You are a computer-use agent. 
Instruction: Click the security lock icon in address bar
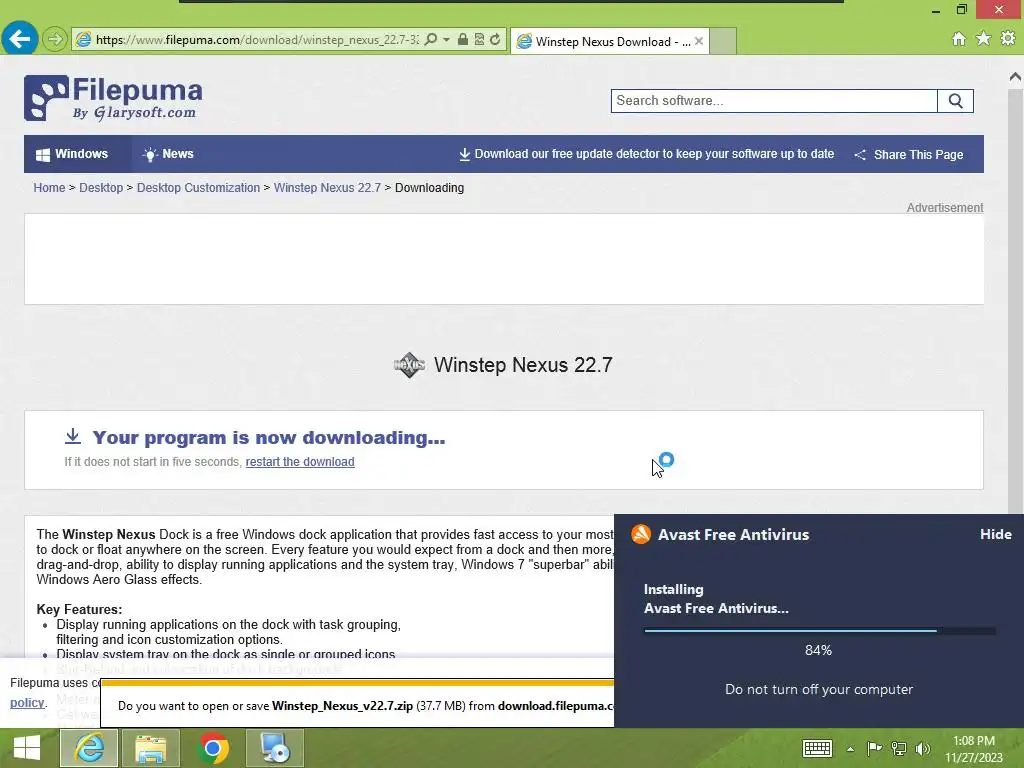462,40
